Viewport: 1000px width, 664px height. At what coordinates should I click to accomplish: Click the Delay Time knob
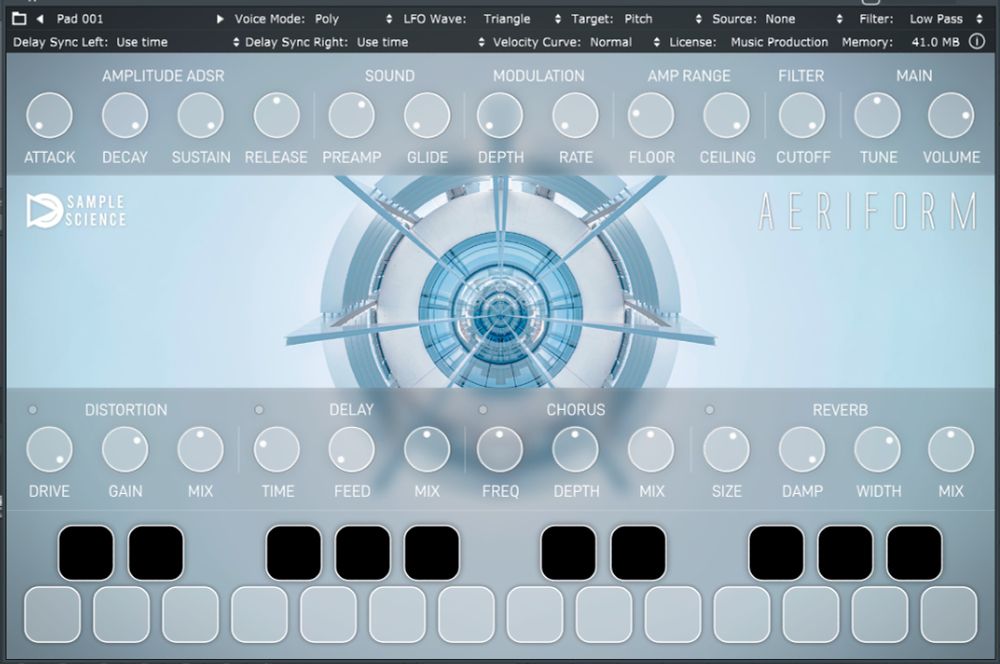(x=276, y=450)
